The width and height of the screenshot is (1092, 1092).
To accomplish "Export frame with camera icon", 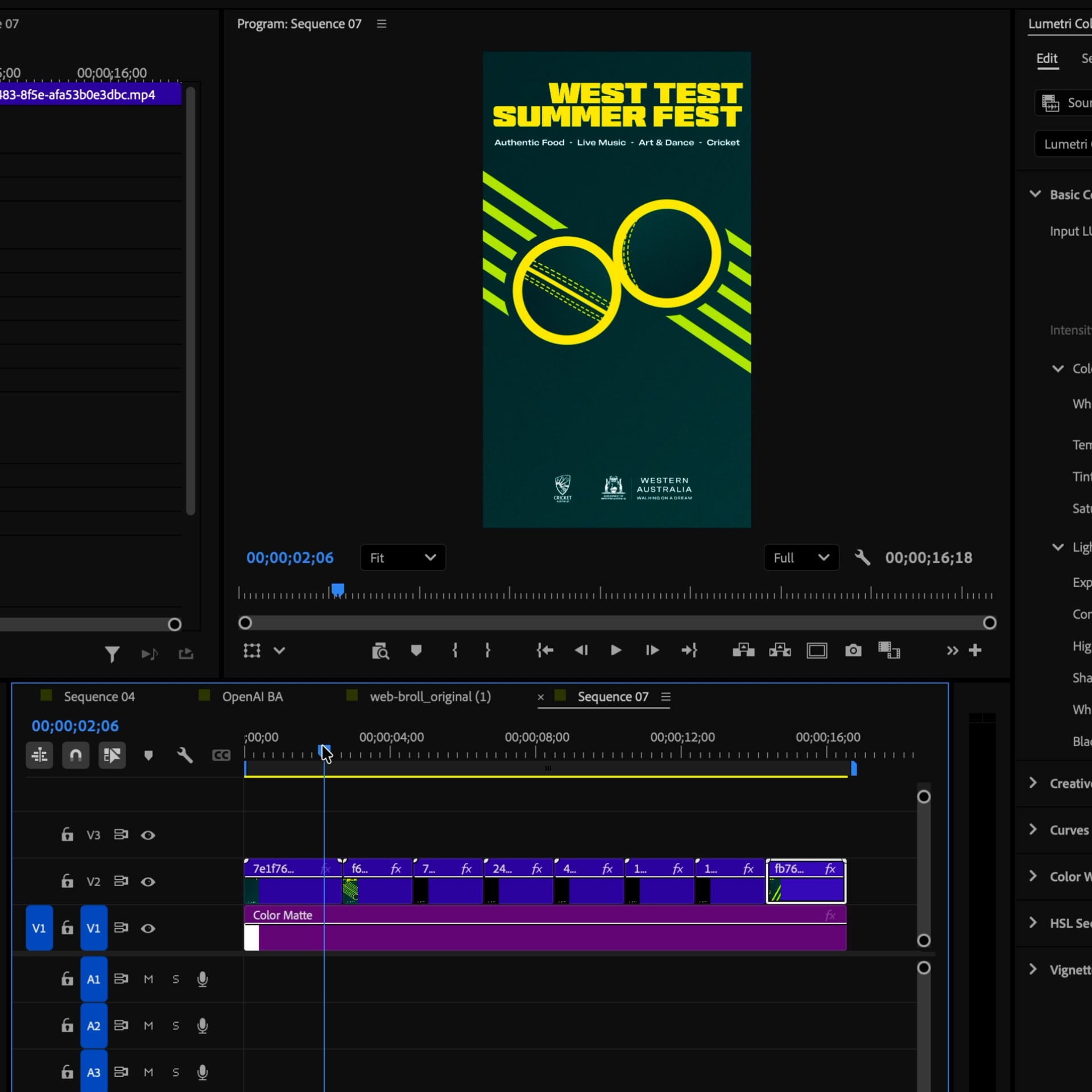I will (x=853, y=650).
